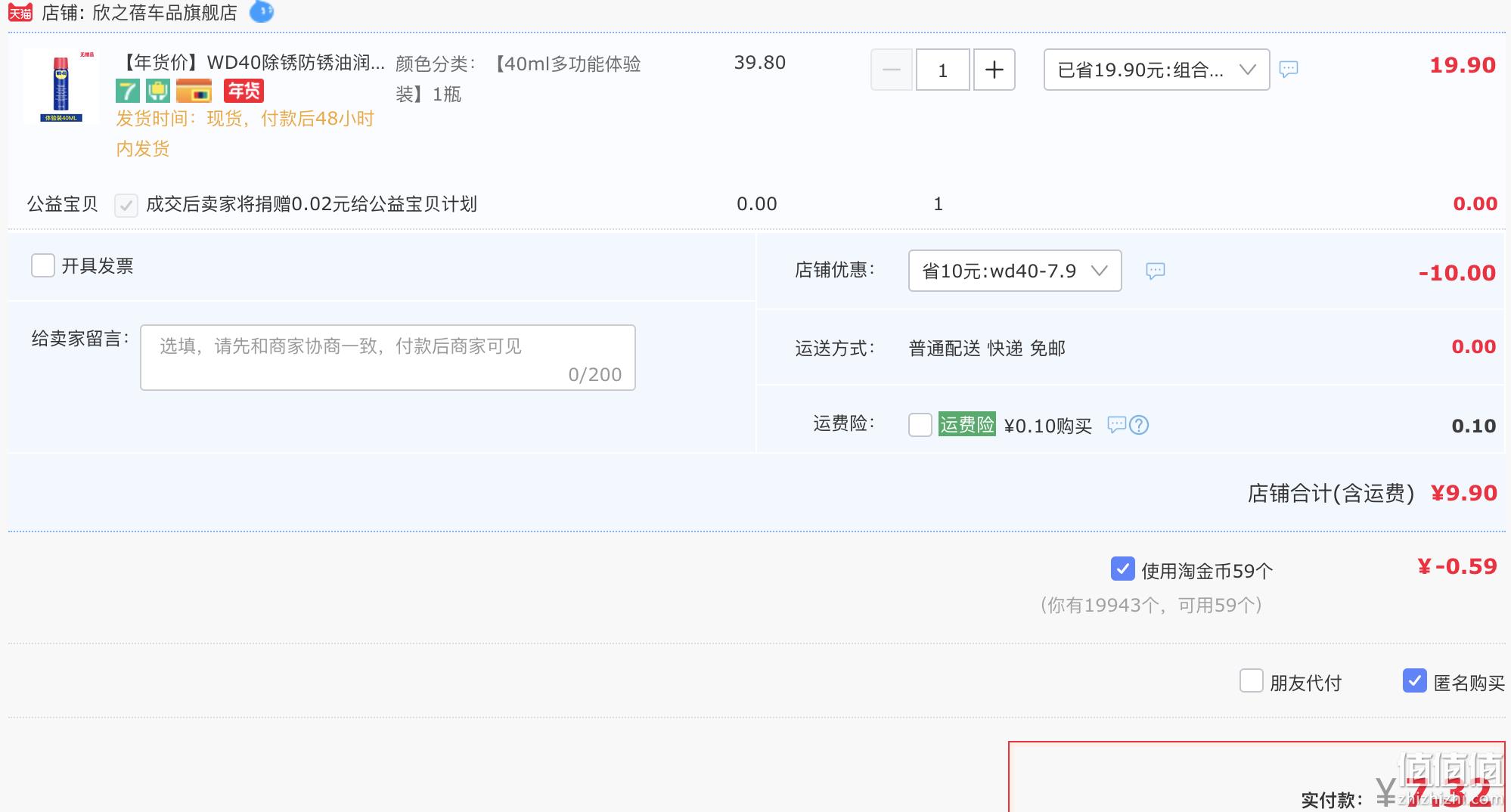Click the seller message text box
The width and height of the screenshot is (1511, 812).
(x=388, y=358)
